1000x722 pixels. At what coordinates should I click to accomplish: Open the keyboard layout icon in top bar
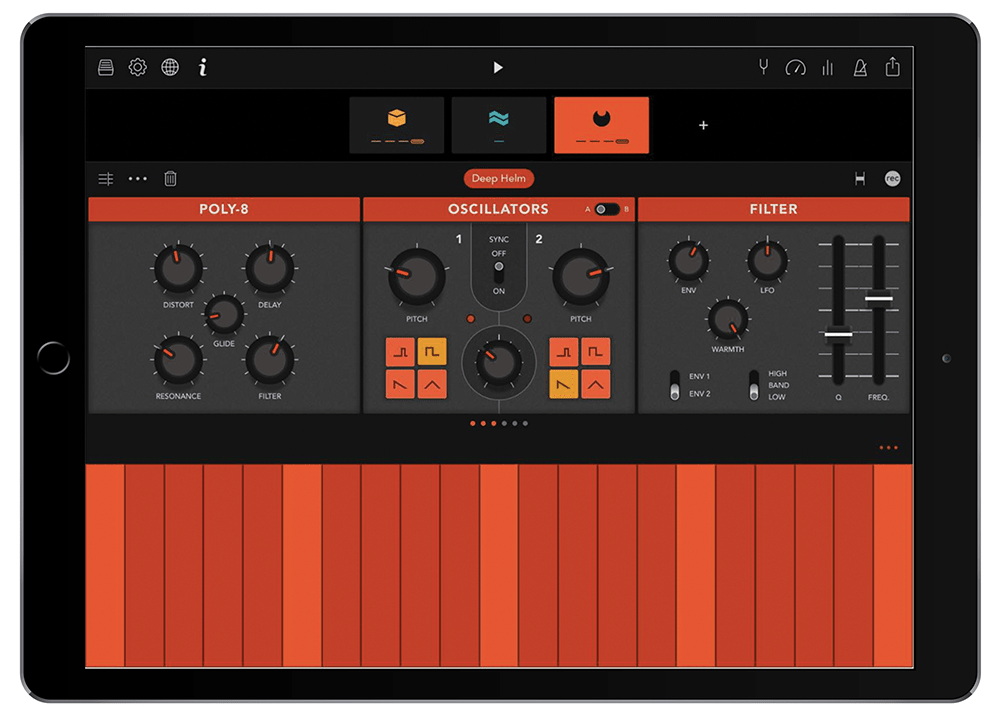point(106,67)
